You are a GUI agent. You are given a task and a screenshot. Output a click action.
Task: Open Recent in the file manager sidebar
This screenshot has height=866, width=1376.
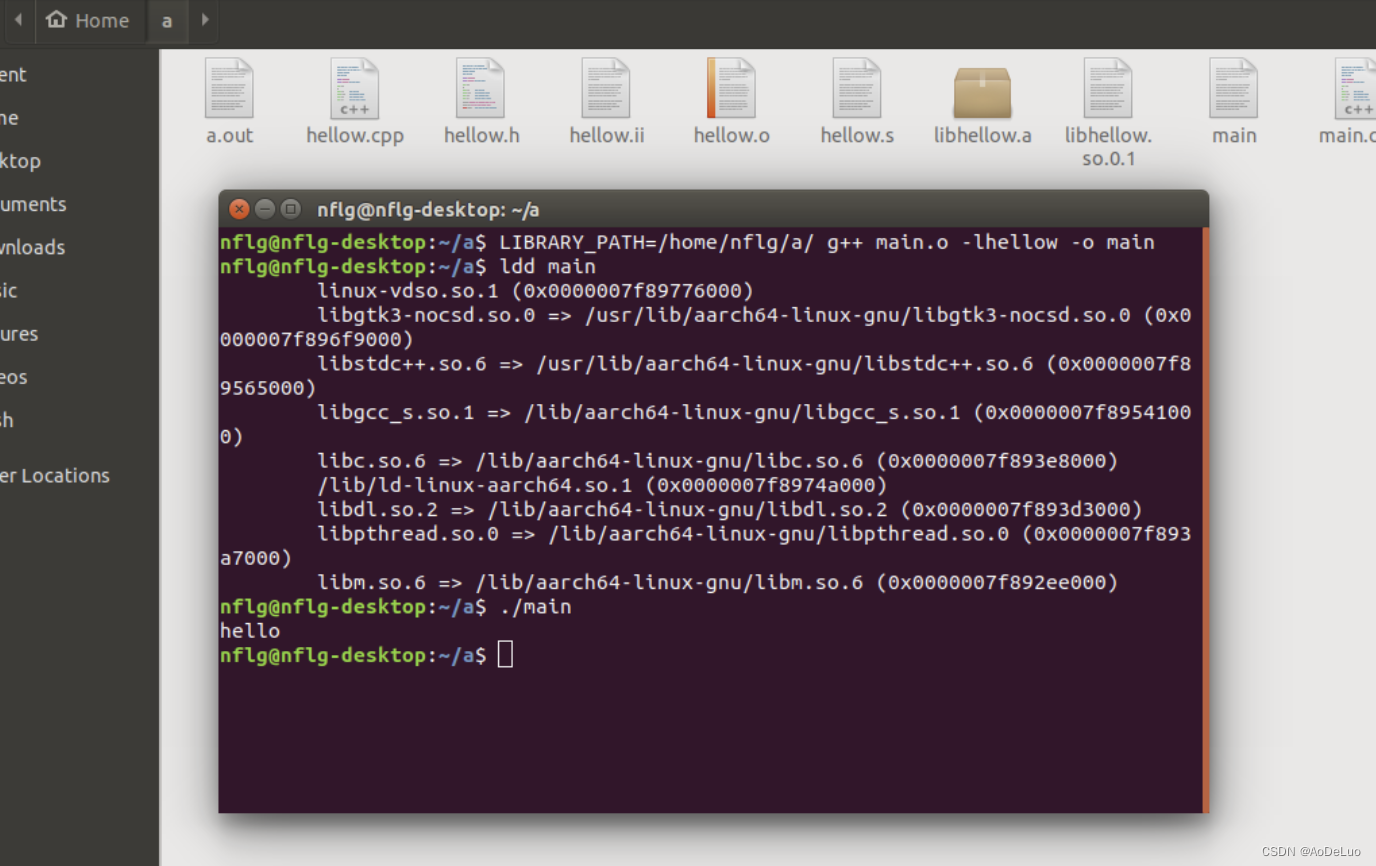tap(14, 74)
